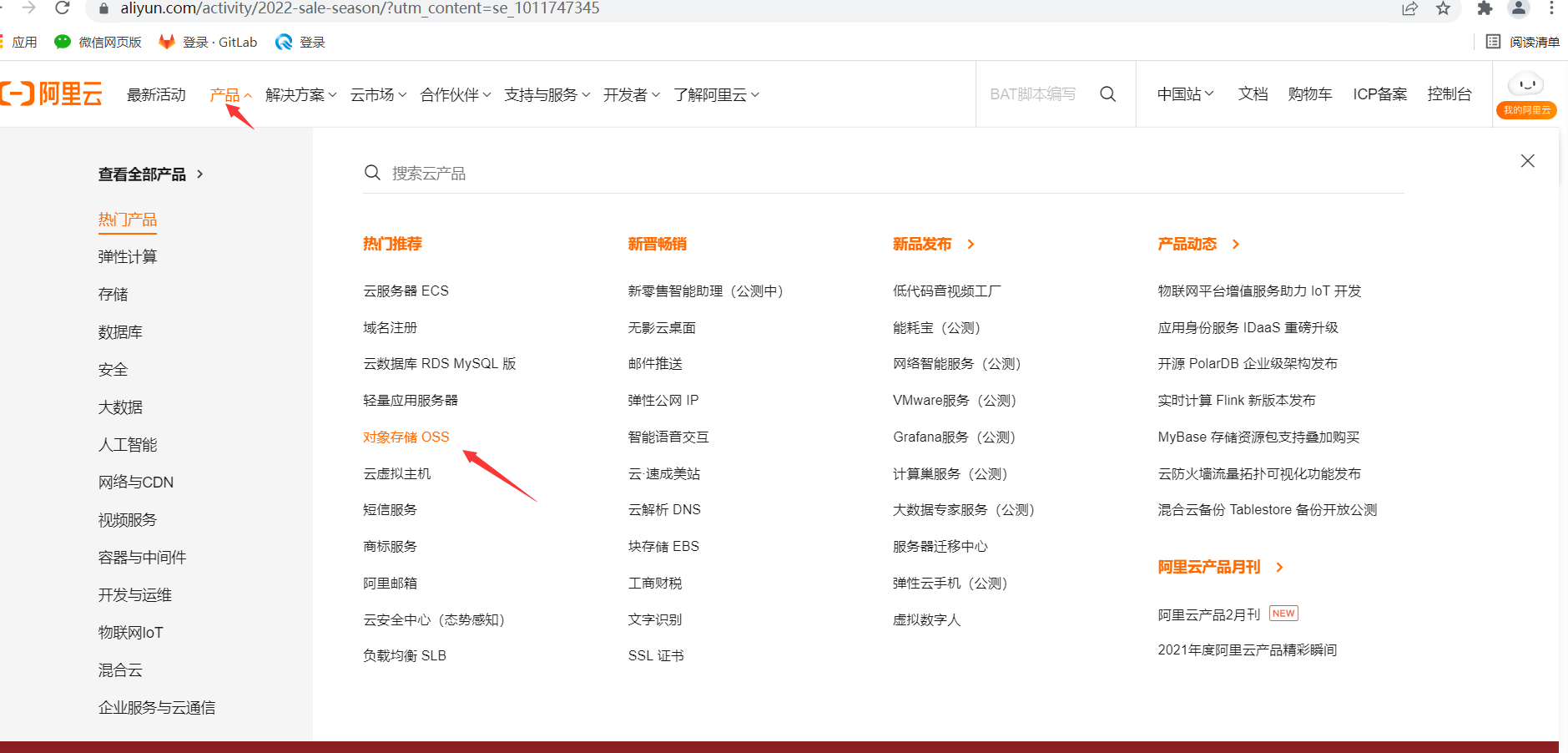Screen dimensions: 1568x753
Task: Open 域名注册 product link
Action: tap(390, 327)
